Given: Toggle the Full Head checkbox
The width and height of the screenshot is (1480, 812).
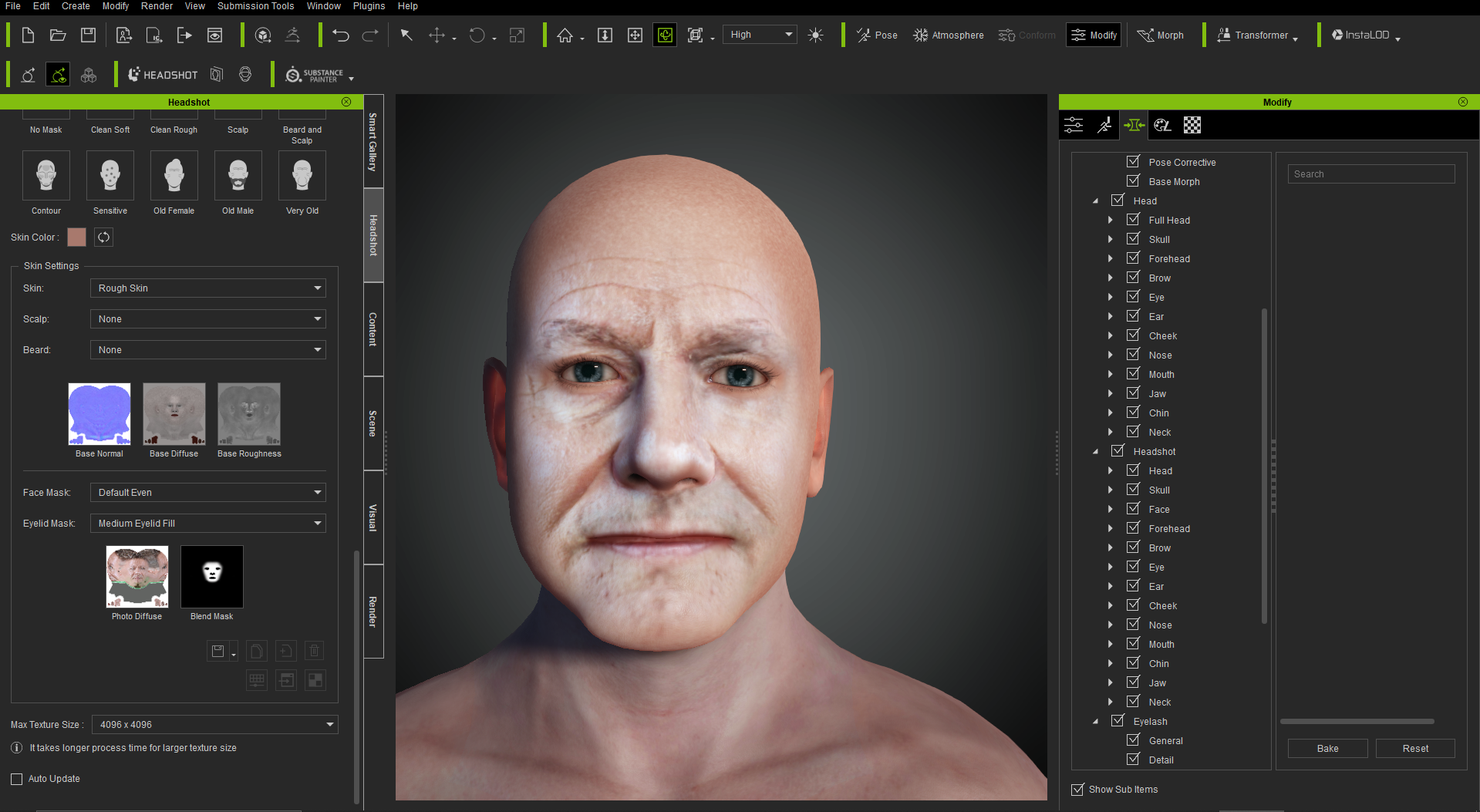Looking at the screenshot, I should click(1133, 220).
